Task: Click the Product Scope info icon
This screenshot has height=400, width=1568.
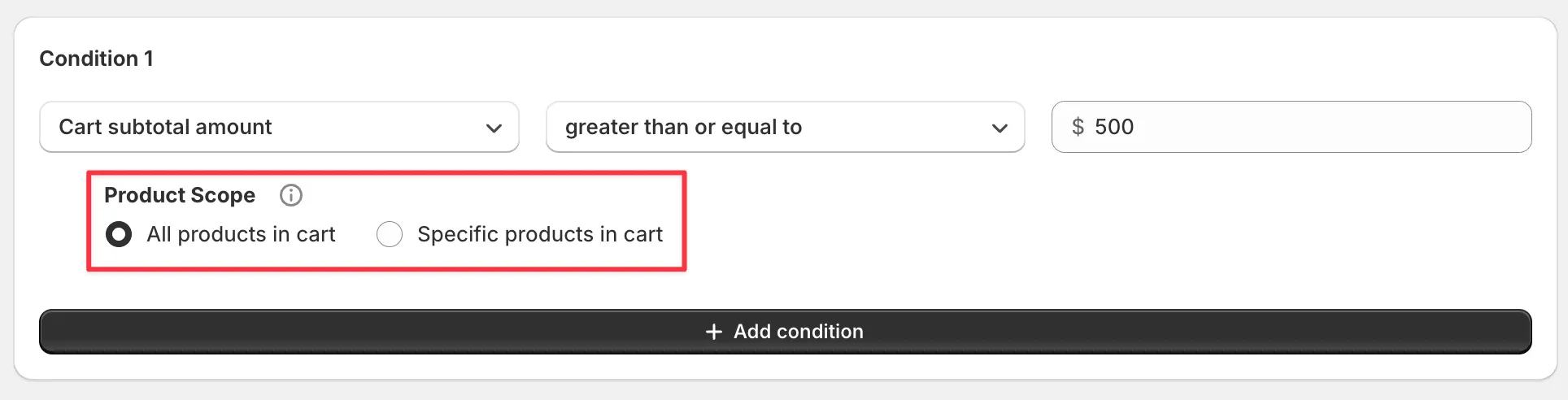Action: click(x=290, y=195)
